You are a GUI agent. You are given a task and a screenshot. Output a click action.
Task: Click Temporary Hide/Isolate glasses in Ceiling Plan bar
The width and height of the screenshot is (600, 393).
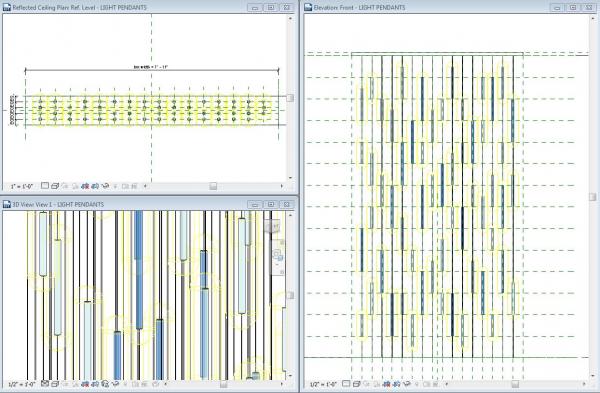104,186
